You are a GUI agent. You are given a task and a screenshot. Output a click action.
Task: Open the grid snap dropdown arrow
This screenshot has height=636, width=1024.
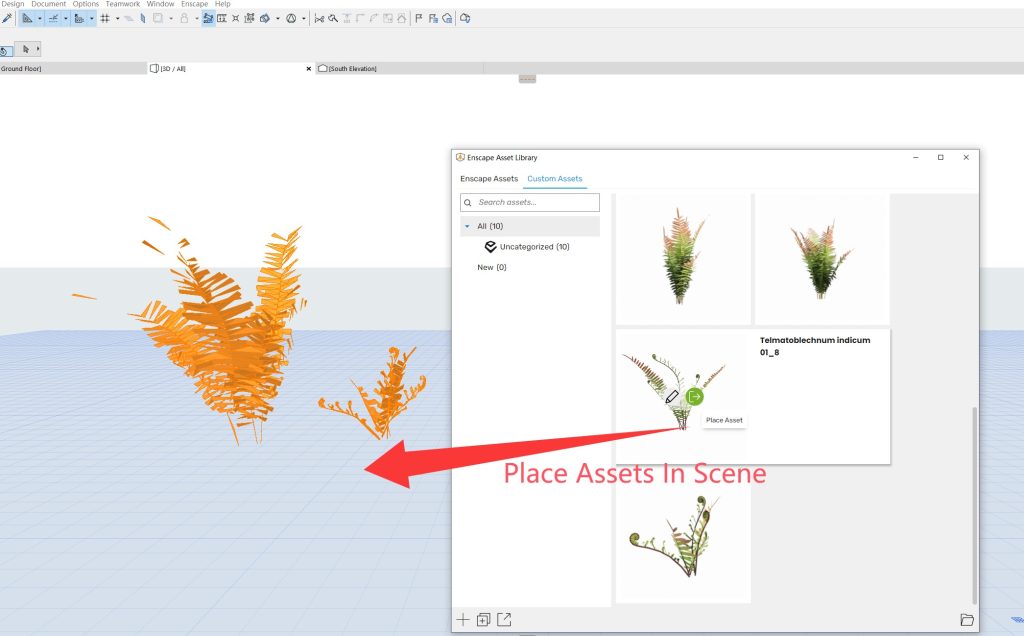[x=117, y=18]
